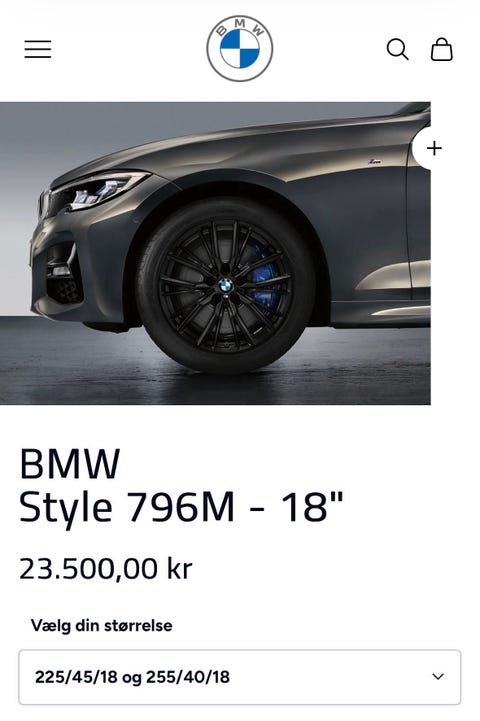Click the car headlight in the product photo
480x721 pixels.
[99, 190]
